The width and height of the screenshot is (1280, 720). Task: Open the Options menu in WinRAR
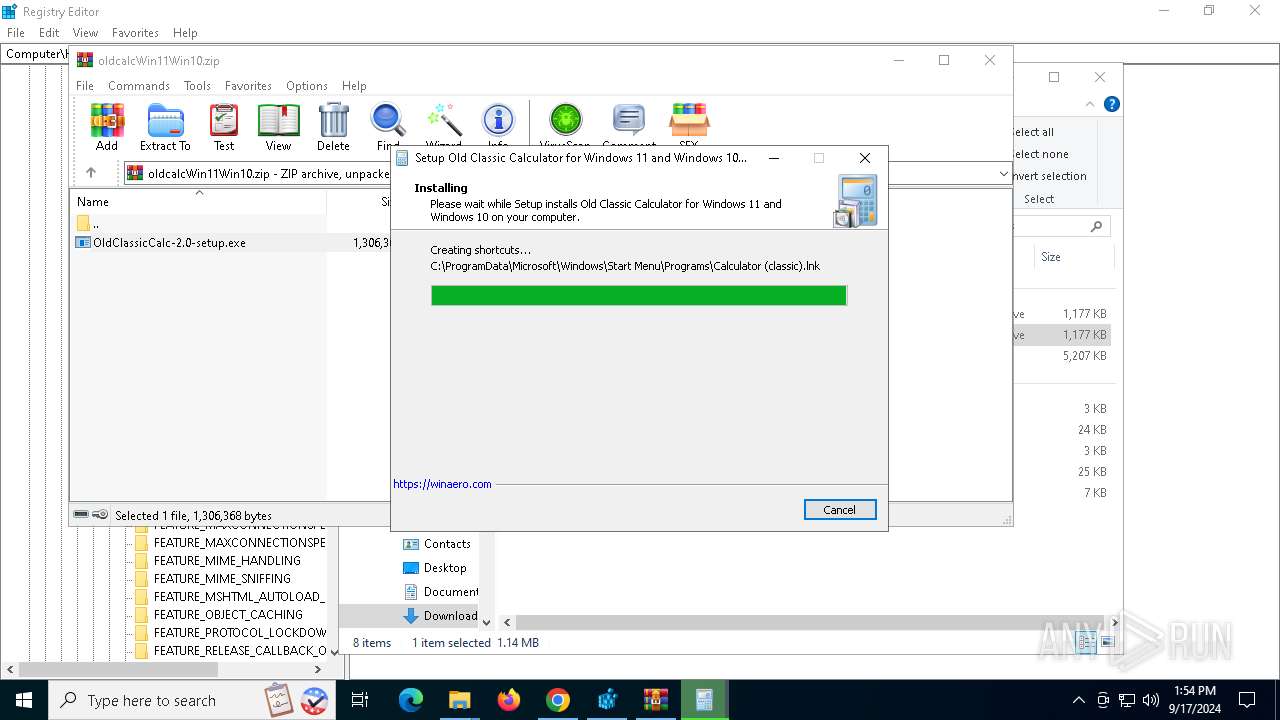point(307,86)
